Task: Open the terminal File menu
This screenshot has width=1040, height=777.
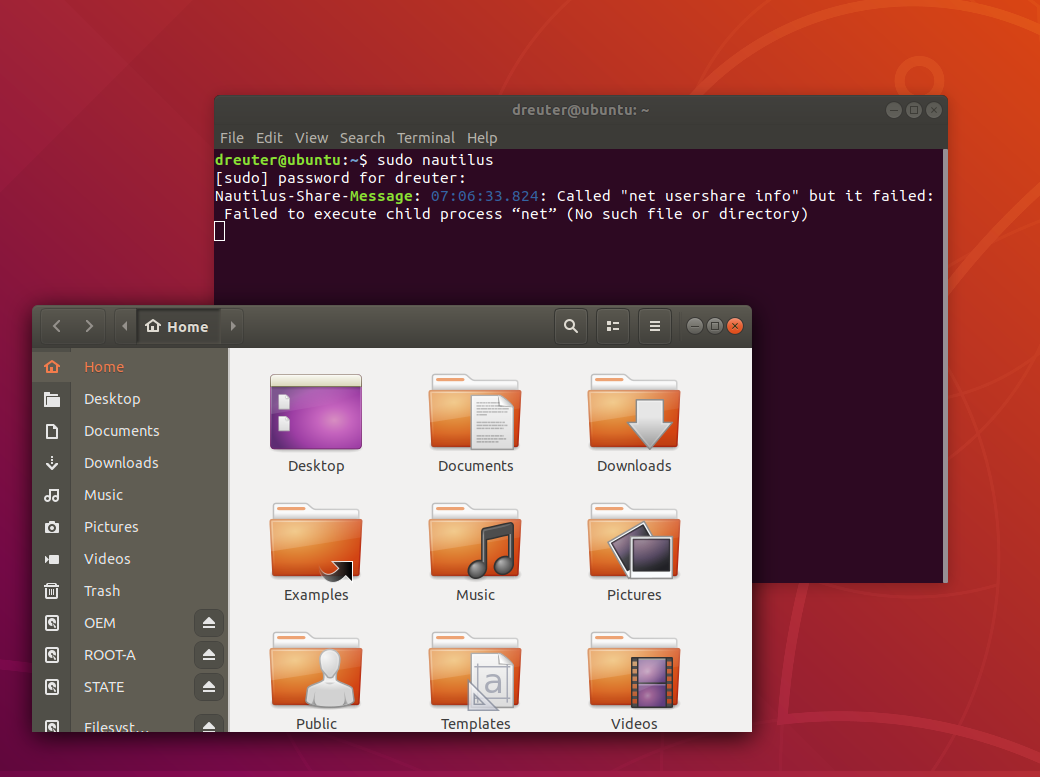Action: point(232,138)
